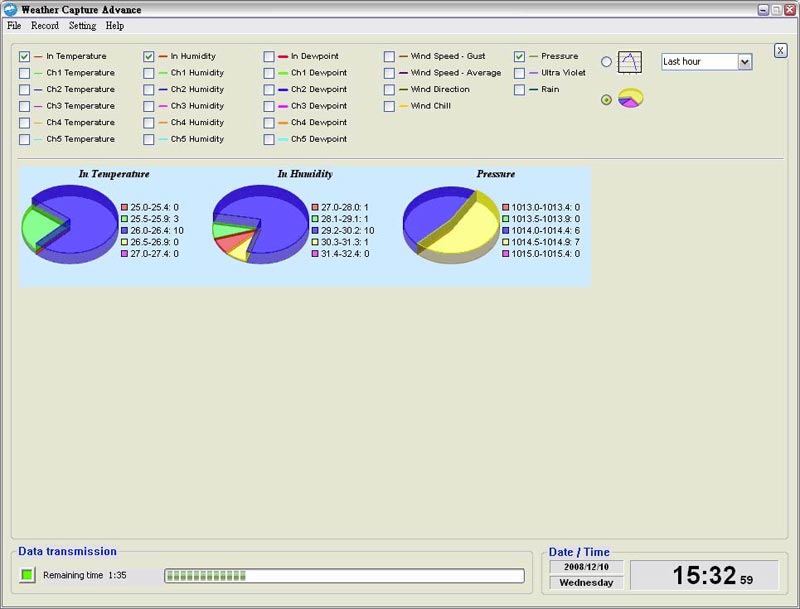
Task: Enable the Ch3 Humidity checkbox
Action: tap(148, 106)
